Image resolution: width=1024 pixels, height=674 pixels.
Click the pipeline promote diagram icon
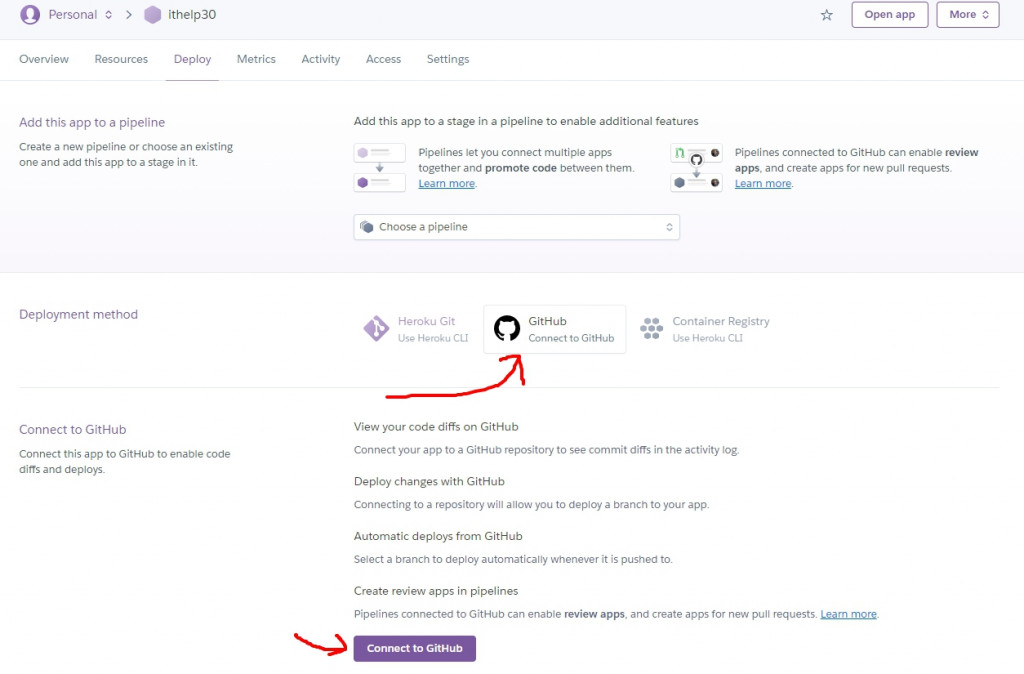pos(379,168)
